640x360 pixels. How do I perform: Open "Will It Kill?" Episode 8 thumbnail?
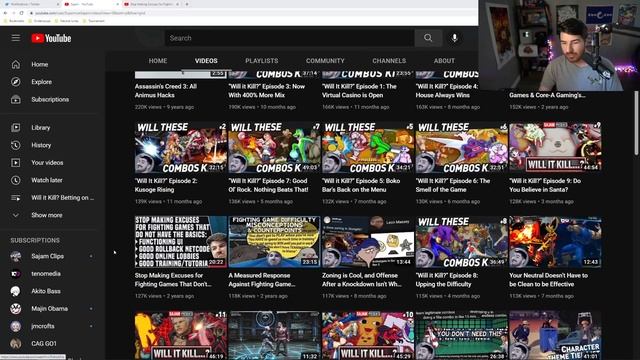[x=462, y=242]
